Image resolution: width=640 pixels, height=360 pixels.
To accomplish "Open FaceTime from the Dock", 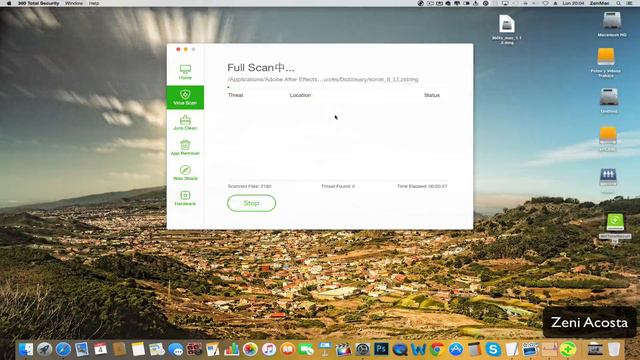I will pyautogui.click(x=306, y=349).
